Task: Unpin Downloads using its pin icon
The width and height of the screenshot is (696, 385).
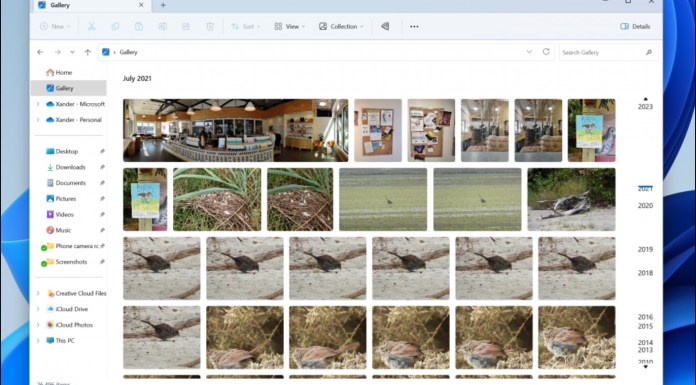Action: [102, 167]
